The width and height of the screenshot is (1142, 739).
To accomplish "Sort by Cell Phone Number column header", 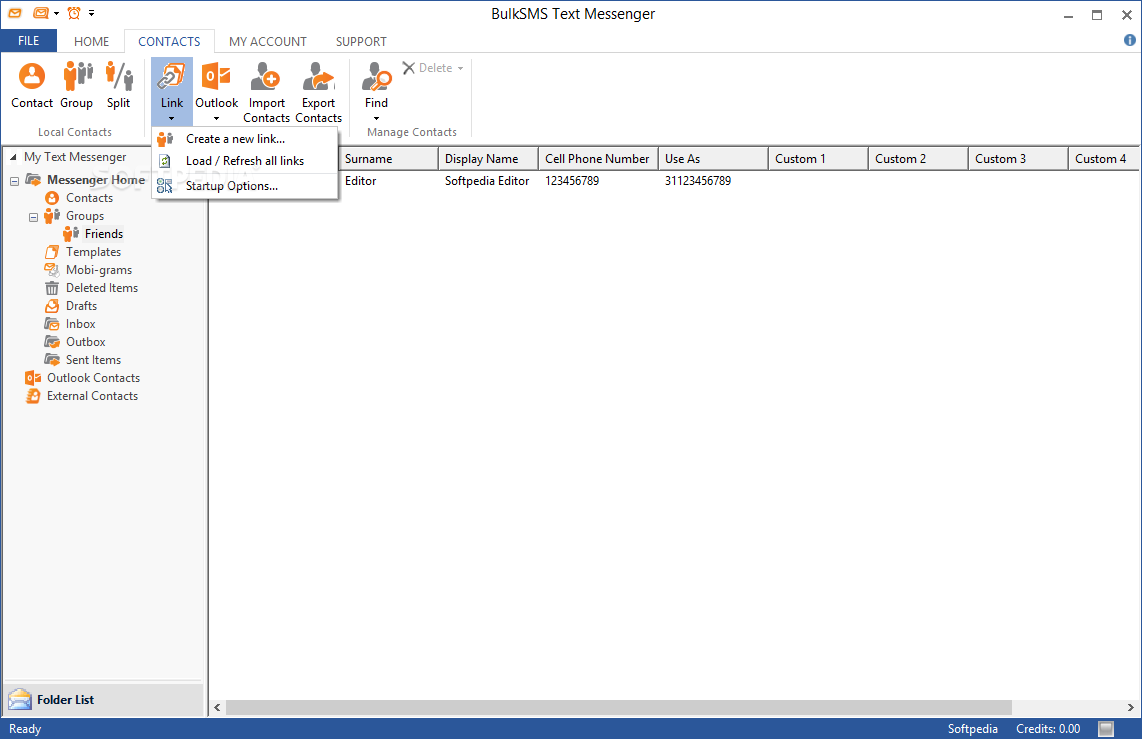I will (x=598, y=159).
